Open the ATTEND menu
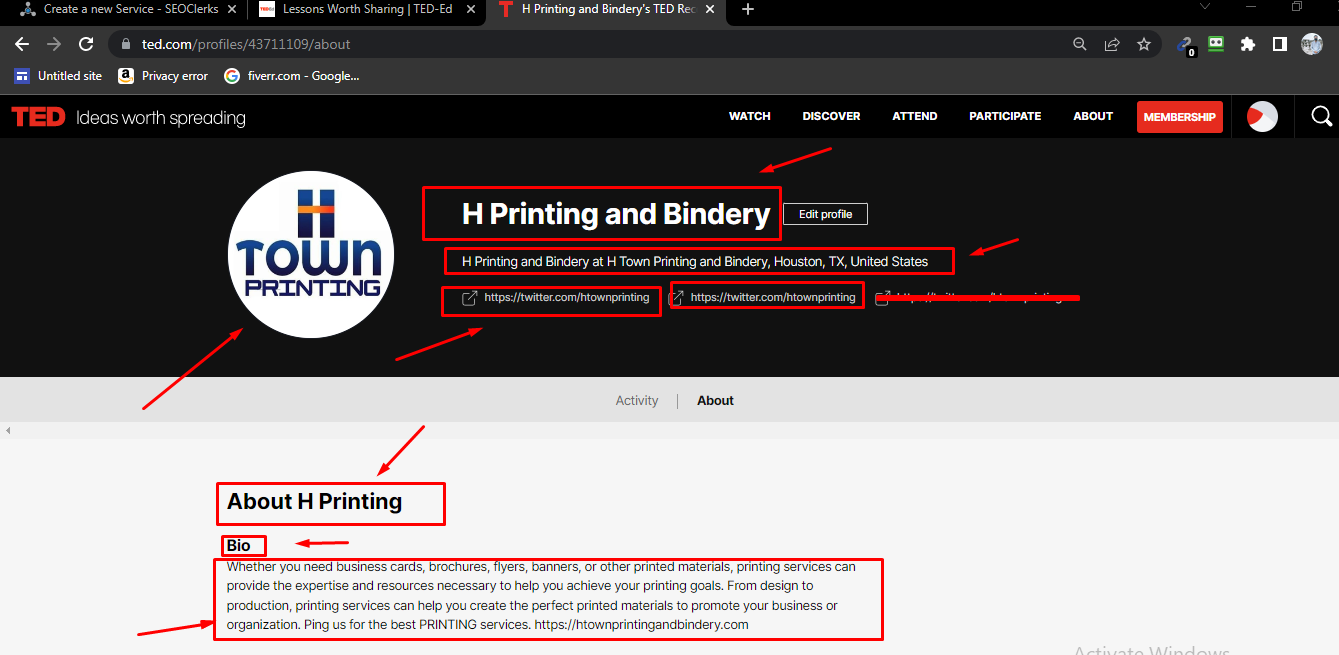 [x=915, y=117]
